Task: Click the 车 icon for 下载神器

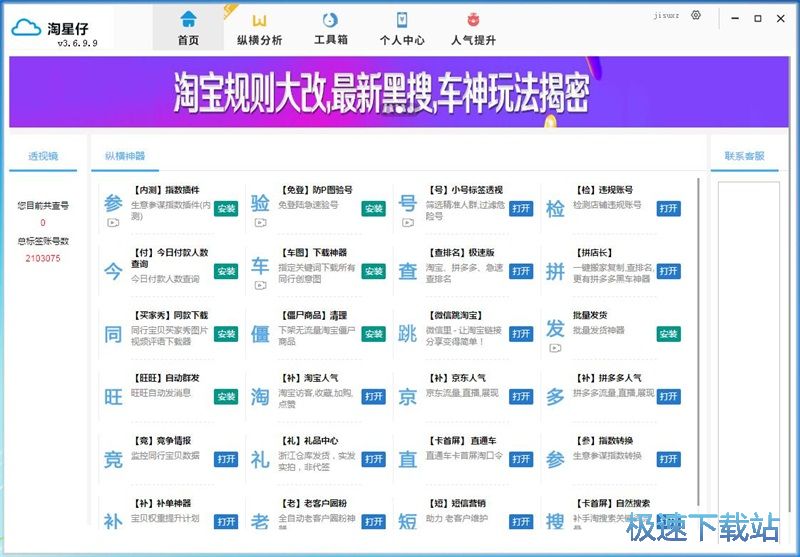Action: (260, 266)
